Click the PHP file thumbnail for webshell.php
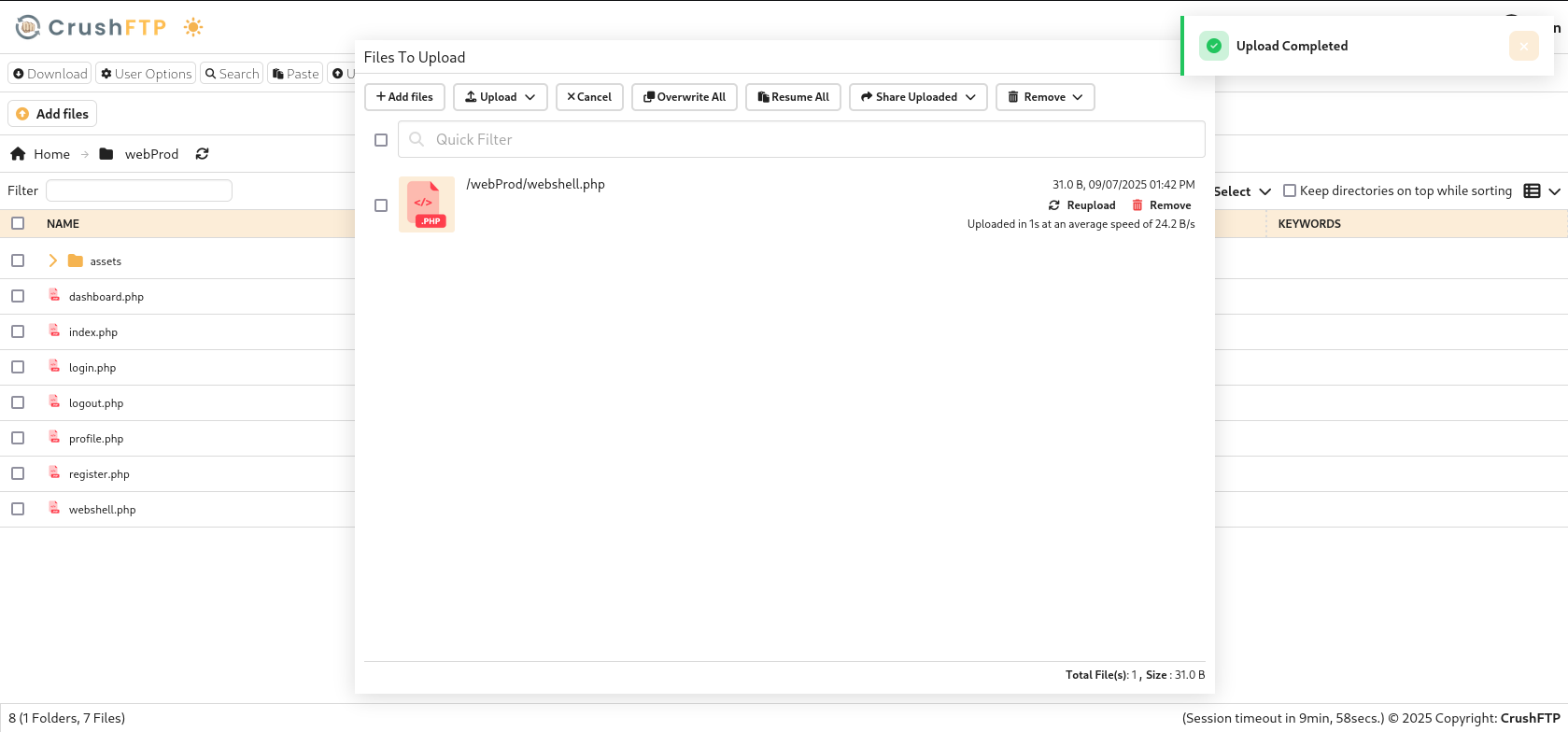1568x732 pixels. 427,204
